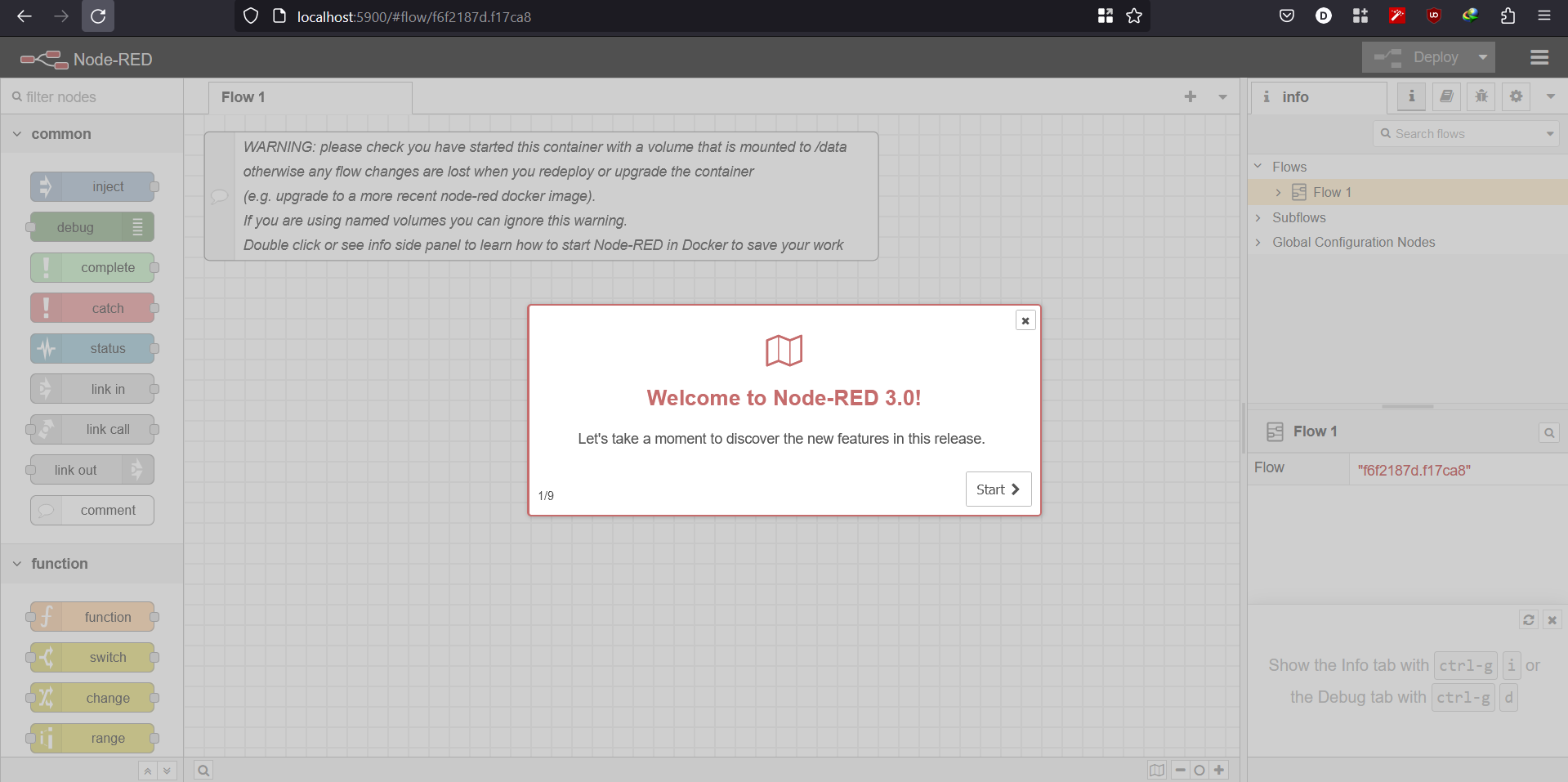Image resolution: width=1568 pixels, height=782 pixels.
Task: Expand the Subflows tree item
Action: click(x=1258, y=217)
